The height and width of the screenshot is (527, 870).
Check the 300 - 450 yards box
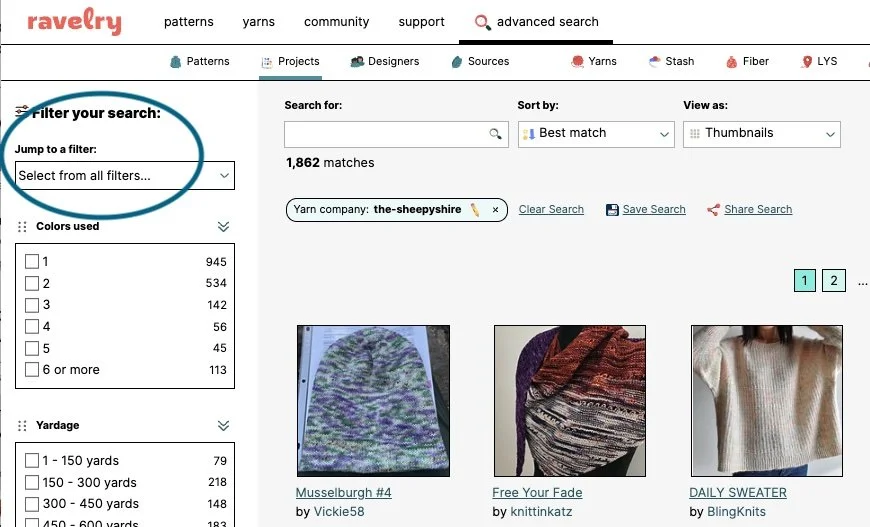tap(32, 504)
